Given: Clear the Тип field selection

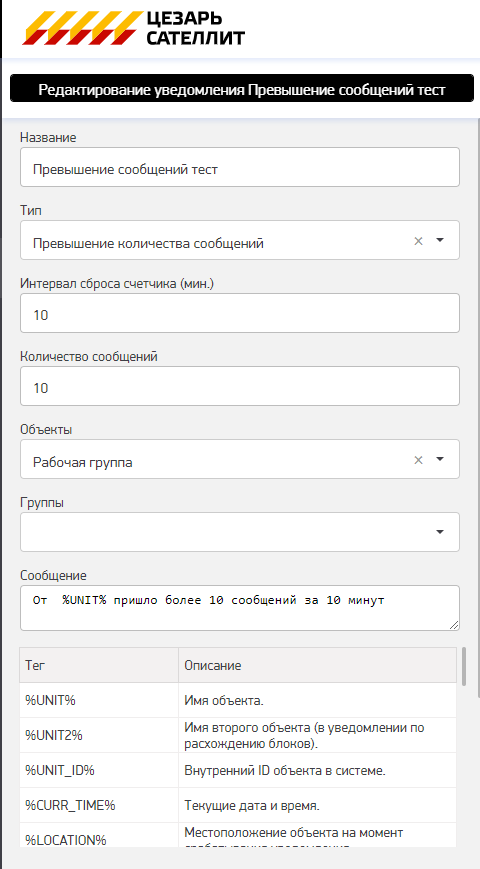Looking at the screenshot, I should [x=419, y=241].
